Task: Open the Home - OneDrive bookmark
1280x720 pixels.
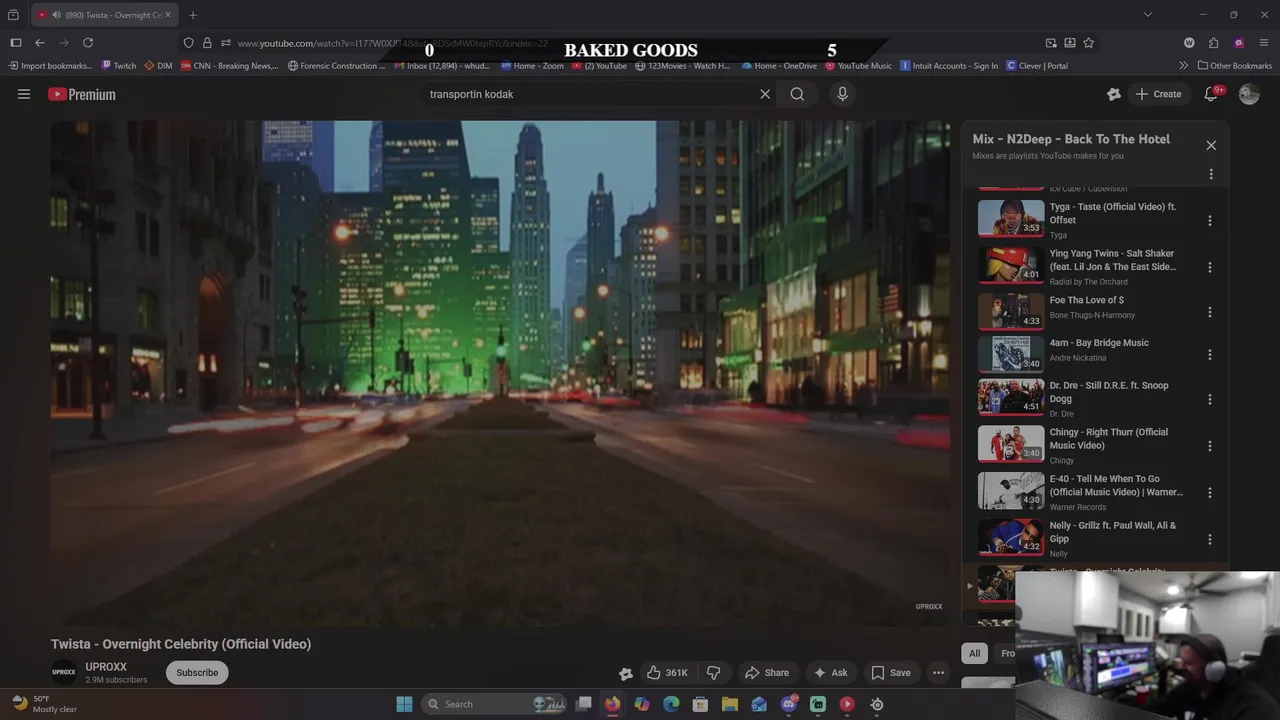Action: 779,66
